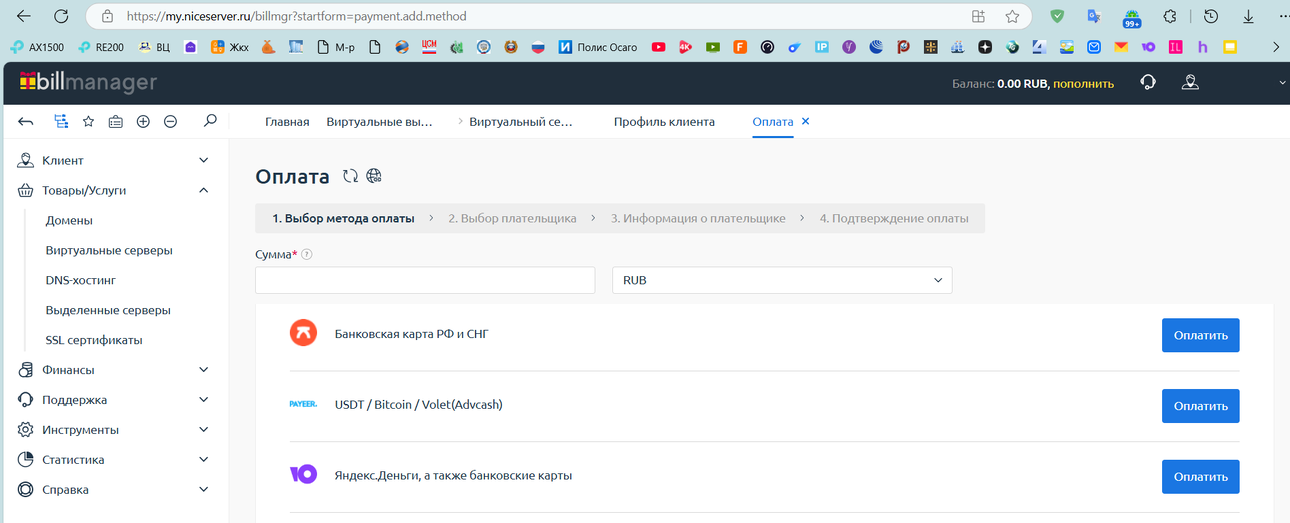
Task: Click the briefcase icon in sidebar toolbar
Action: click(x=116, y=121)
